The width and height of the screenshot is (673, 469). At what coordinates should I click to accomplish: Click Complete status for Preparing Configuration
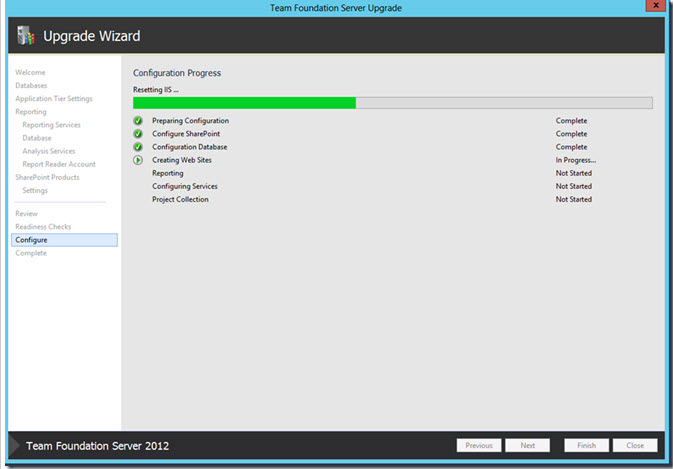tap(571, 121)
